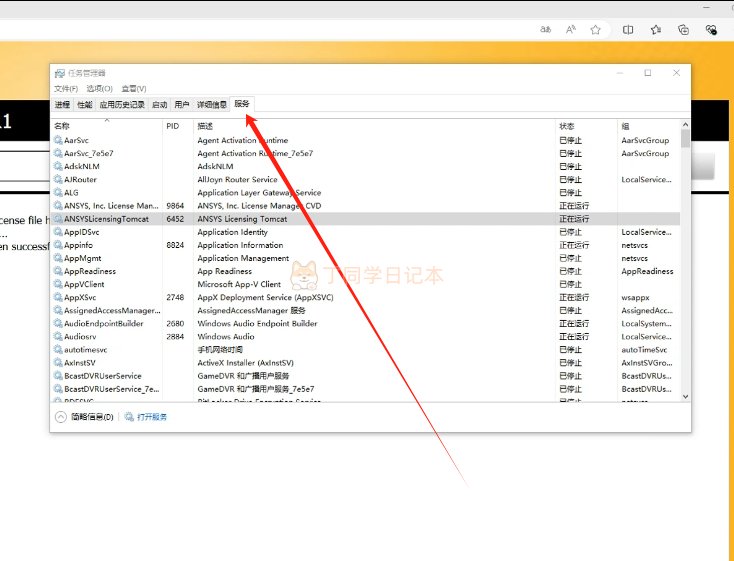Open the 启动 tab
734x561 pixels.
pyautogui.click(x=159, y=104)
